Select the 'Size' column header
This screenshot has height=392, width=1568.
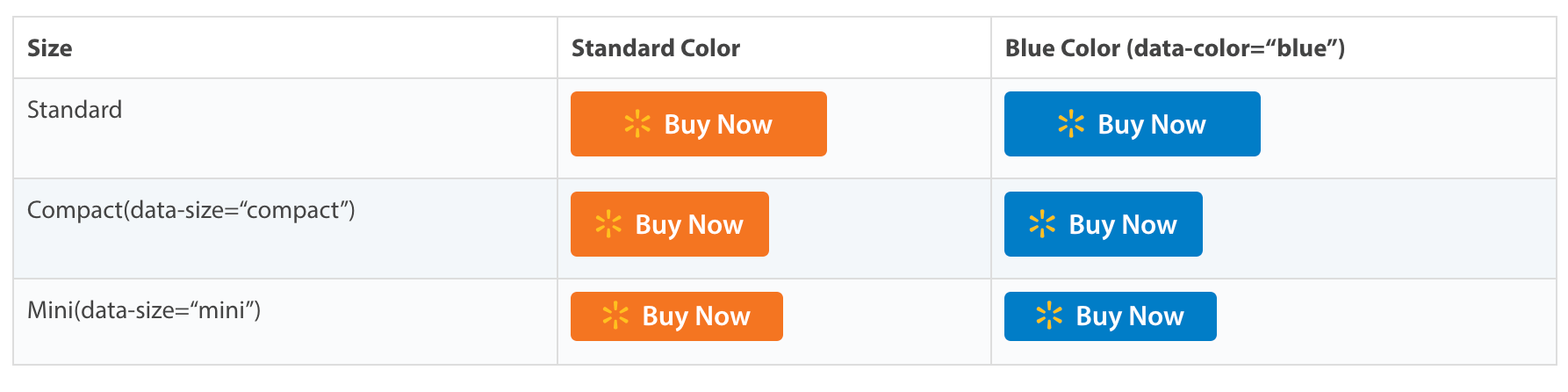[50, 48]
